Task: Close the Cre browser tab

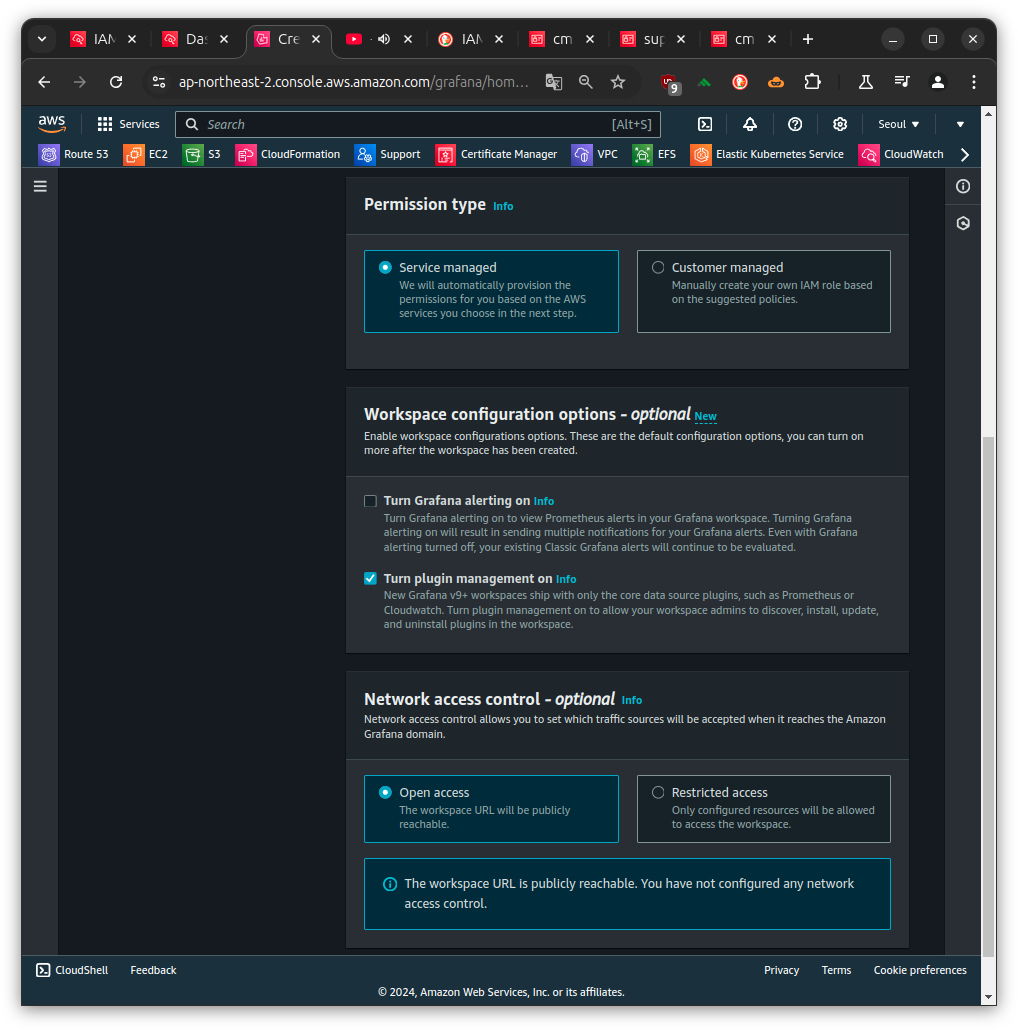Action: [316, 39]
